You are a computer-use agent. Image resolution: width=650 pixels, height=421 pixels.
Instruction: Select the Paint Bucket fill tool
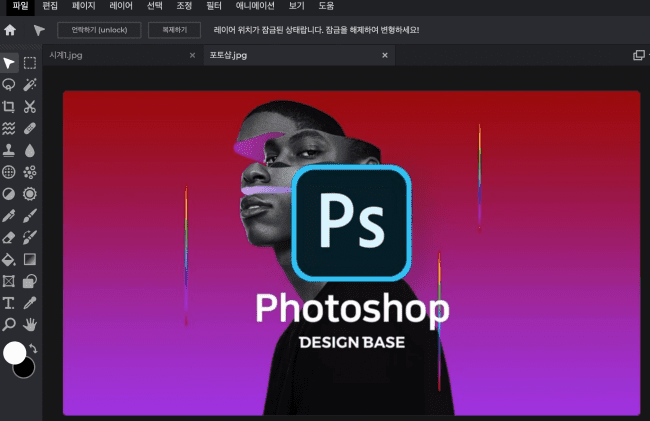click(9, 259)
